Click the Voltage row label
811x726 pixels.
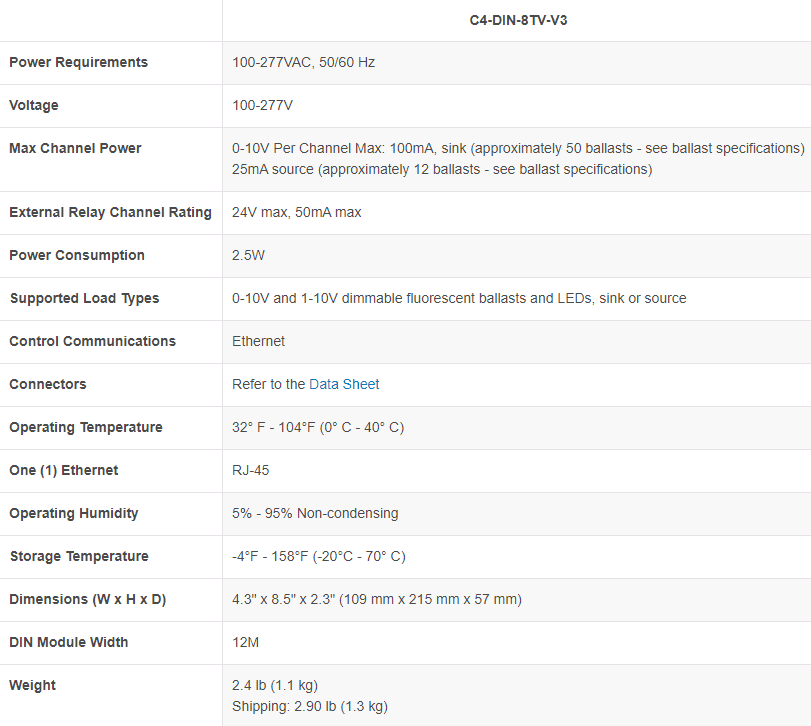(x=34, y=105)
